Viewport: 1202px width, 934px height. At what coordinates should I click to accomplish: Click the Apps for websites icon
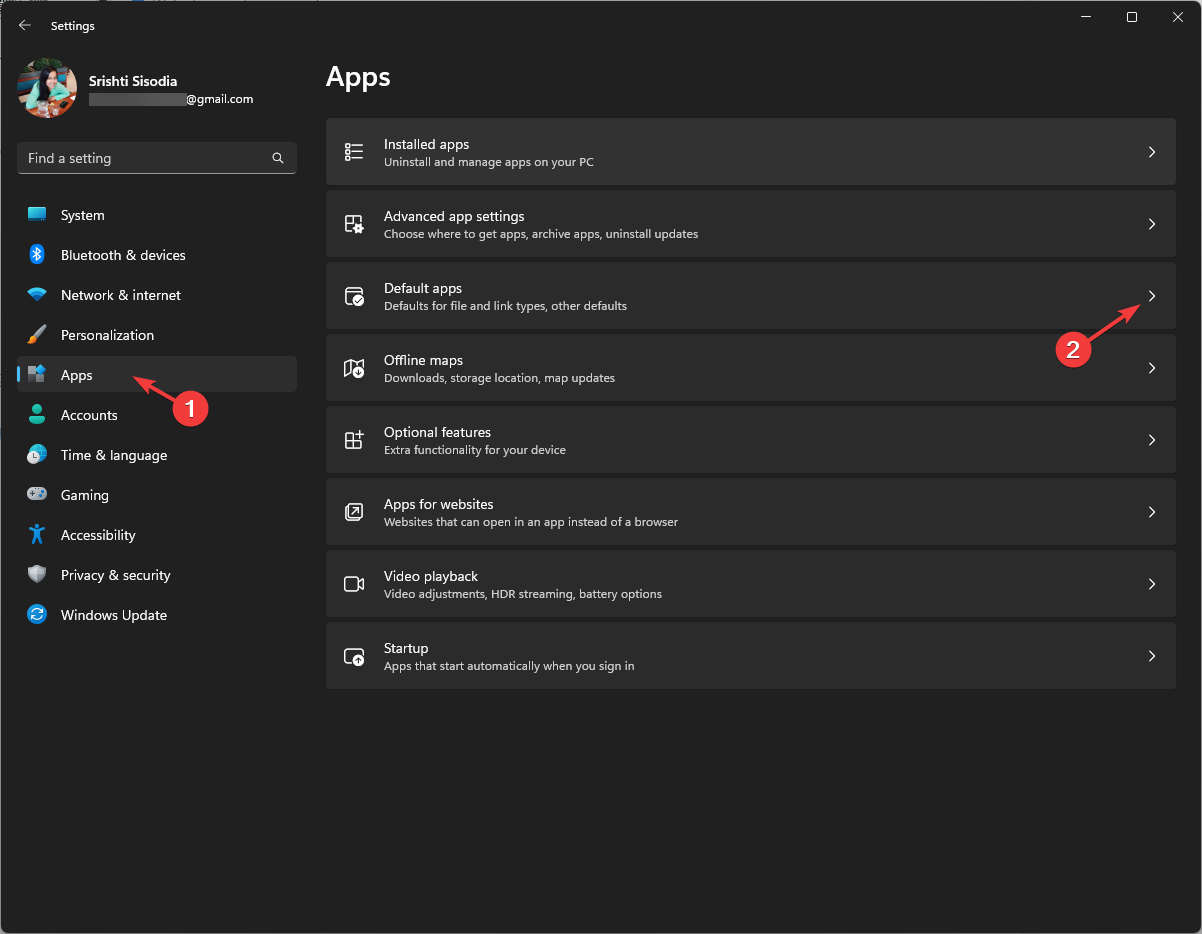click(353, 511)
